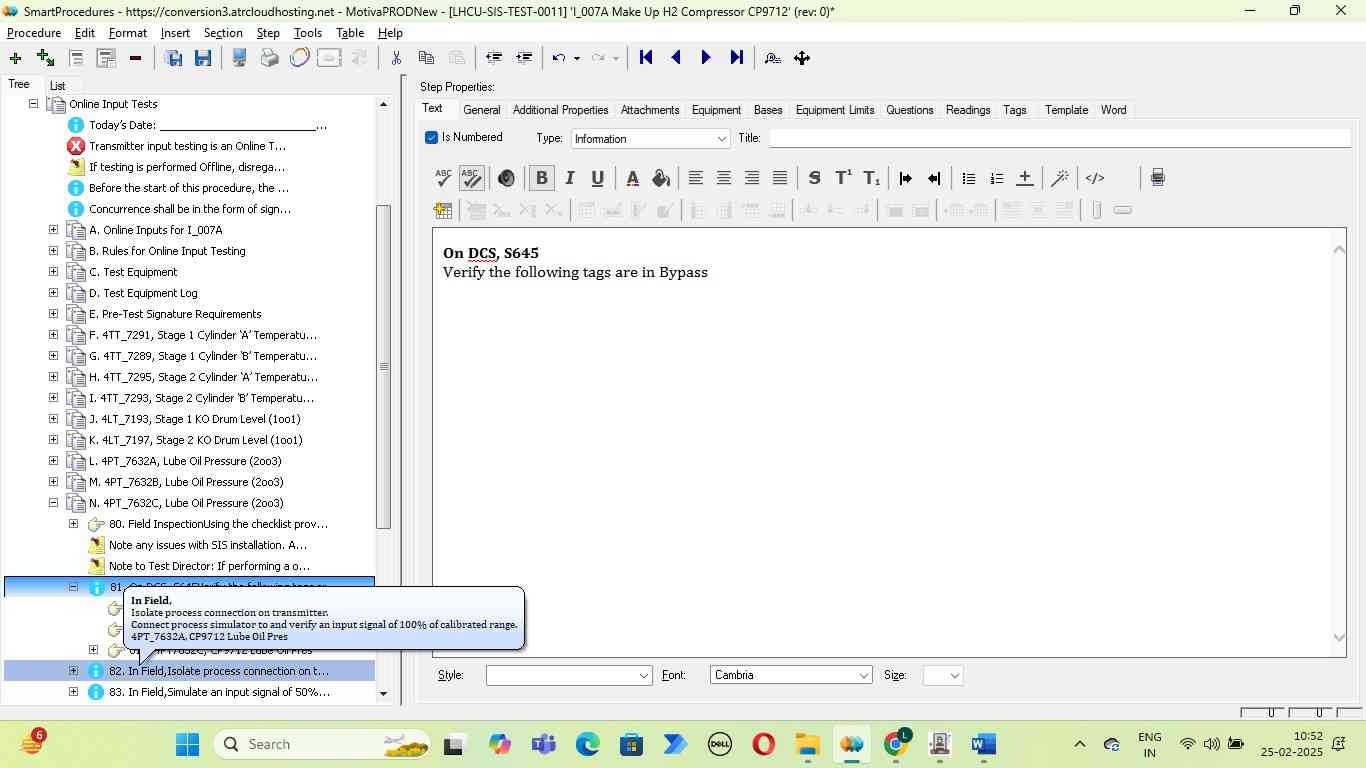Viewport: 1366px width, 768px height.
Task: Collapse the N. 4PT_7632C Lube Oil Pressure node
Action: tap(53, 503)
